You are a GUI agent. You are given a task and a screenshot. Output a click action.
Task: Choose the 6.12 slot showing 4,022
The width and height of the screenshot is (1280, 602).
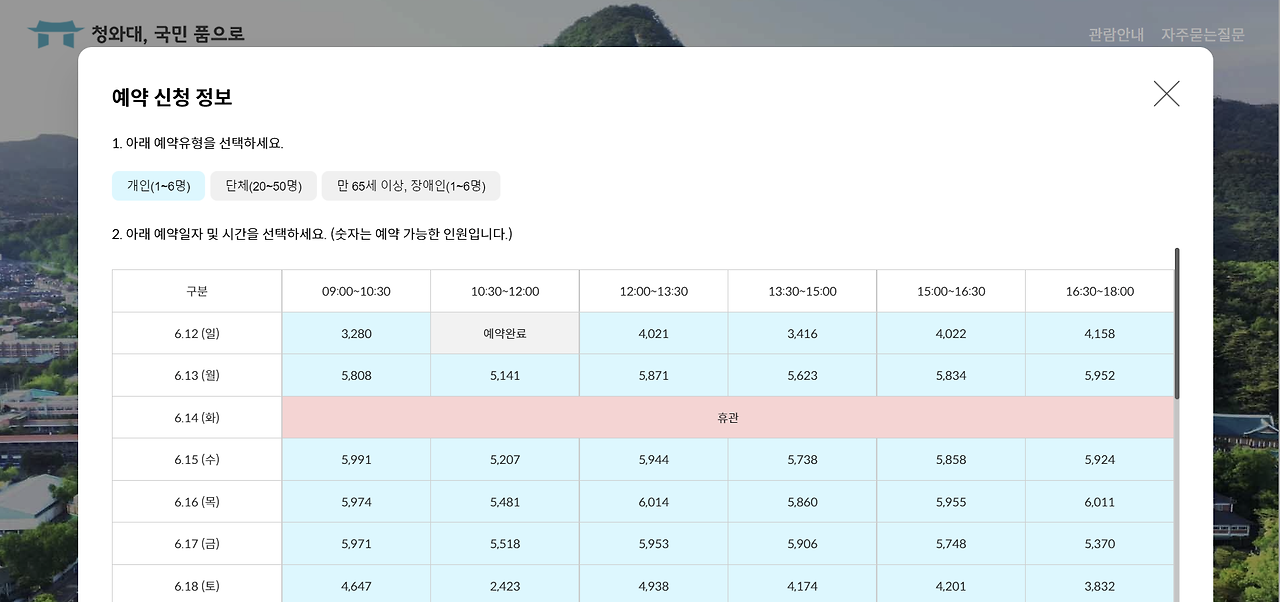(951, 333)
